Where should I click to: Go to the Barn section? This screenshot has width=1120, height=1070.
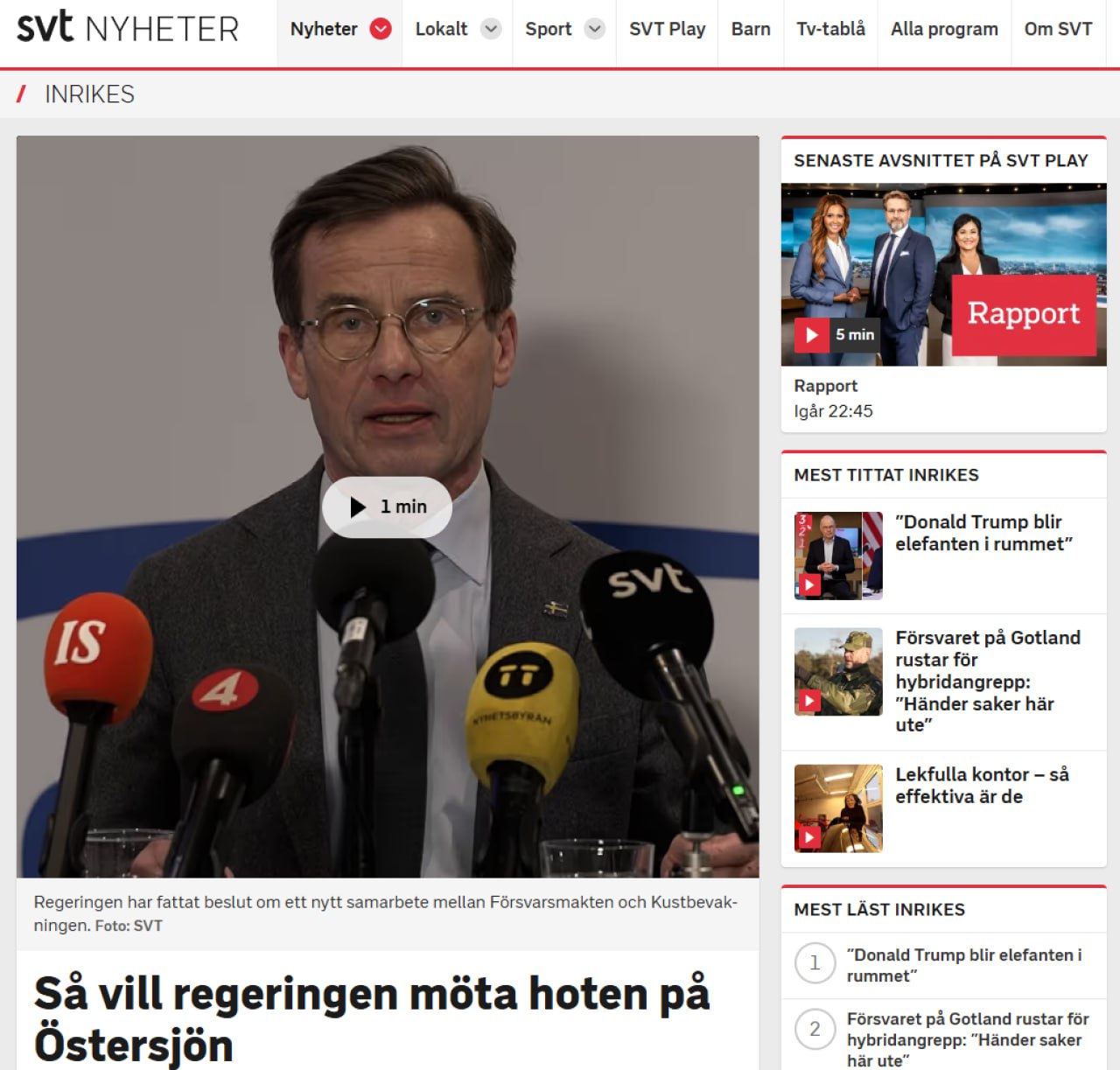[x=751, y=29]
